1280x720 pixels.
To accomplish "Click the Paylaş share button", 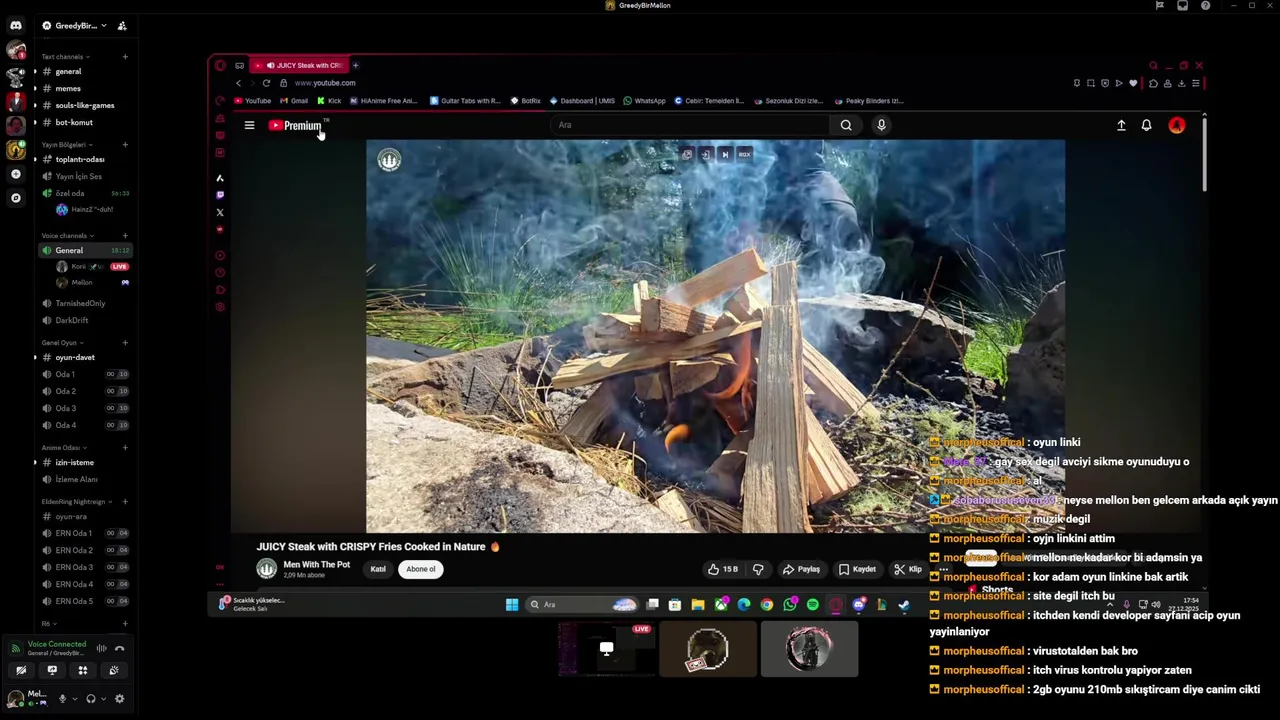I will [x=801, y=569].
